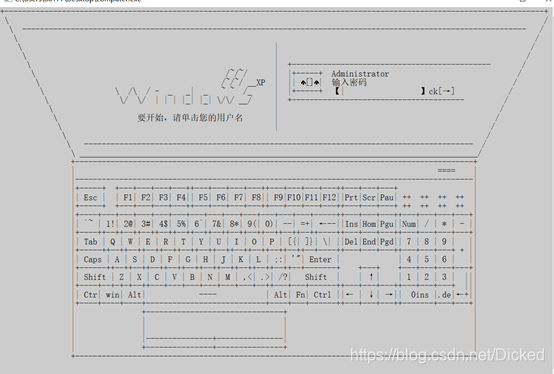Click the G key
Image resolution: width=554 pixels, height=374 pixels.
[188, 259]
